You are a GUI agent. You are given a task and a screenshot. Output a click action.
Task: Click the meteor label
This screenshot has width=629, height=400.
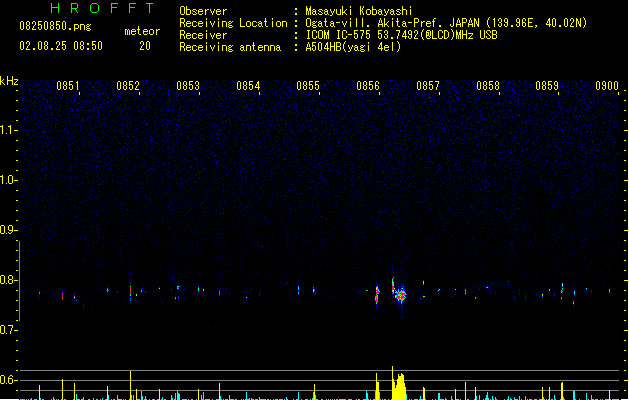click(x=142, y=31)
